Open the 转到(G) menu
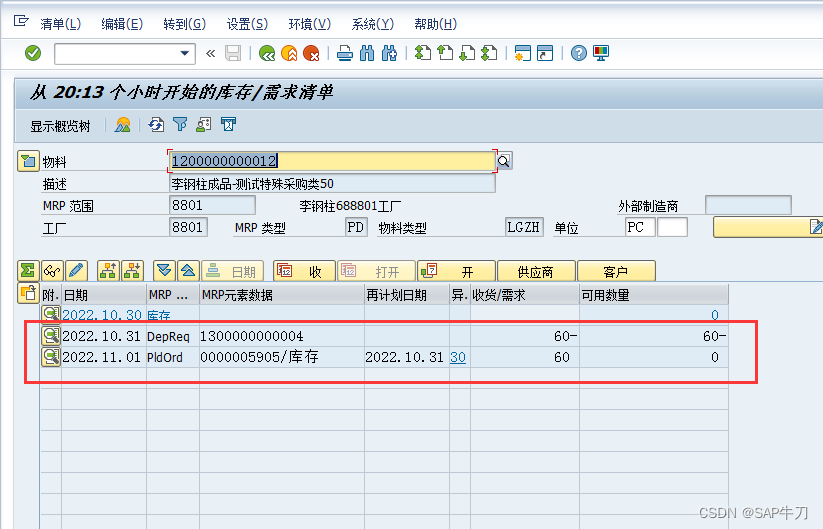Image resolution: width=823 pixels, height=529 pixels. [184, 24]
